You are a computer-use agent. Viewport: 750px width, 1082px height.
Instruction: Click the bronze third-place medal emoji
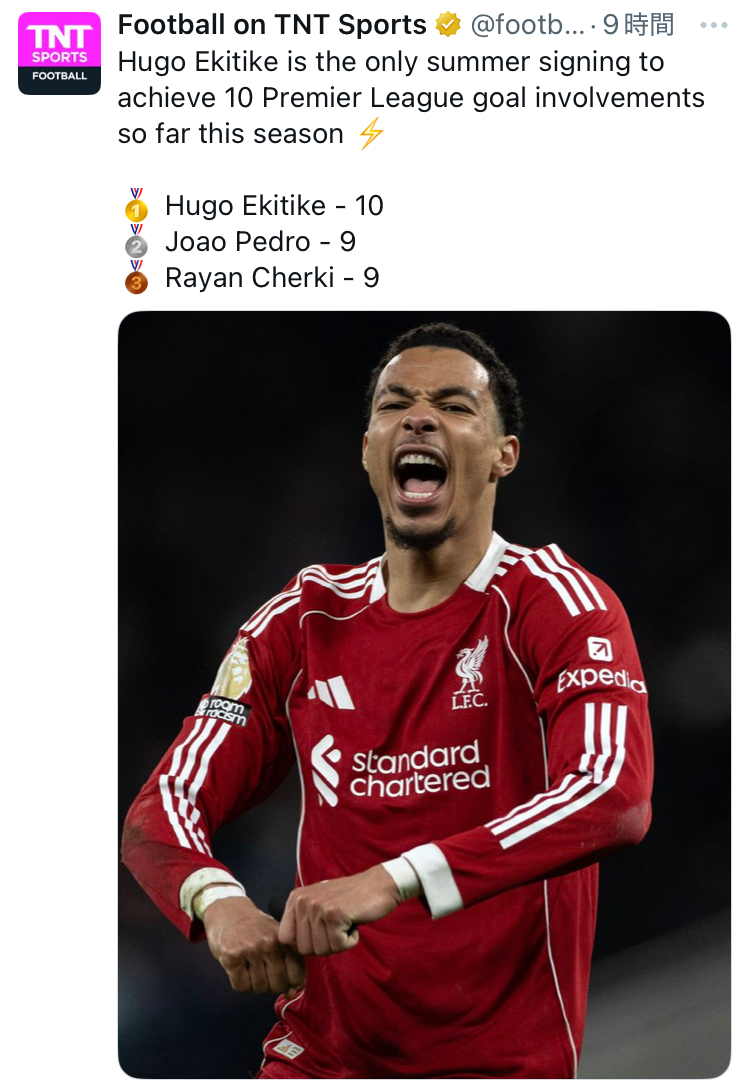click(136, 278)
